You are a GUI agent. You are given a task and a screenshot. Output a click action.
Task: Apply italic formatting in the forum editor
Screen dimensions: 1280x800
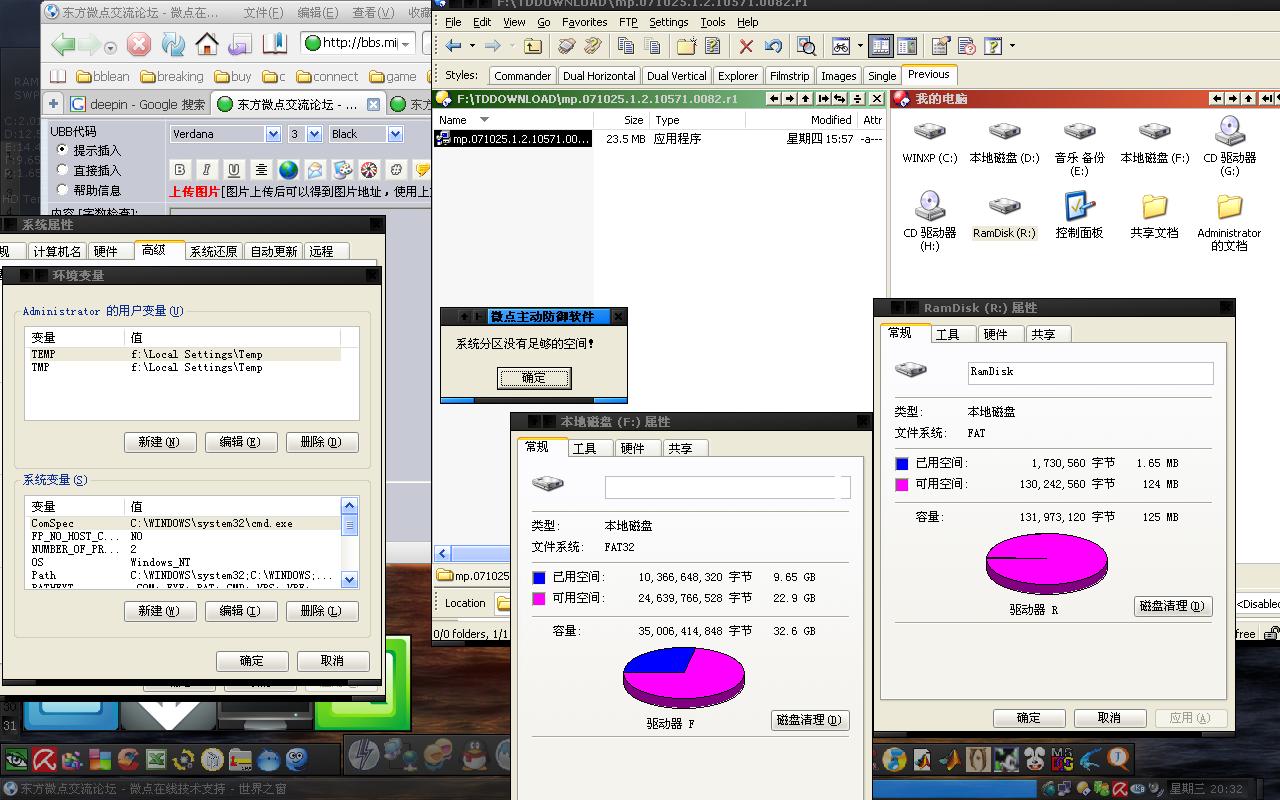coord(206,170)
